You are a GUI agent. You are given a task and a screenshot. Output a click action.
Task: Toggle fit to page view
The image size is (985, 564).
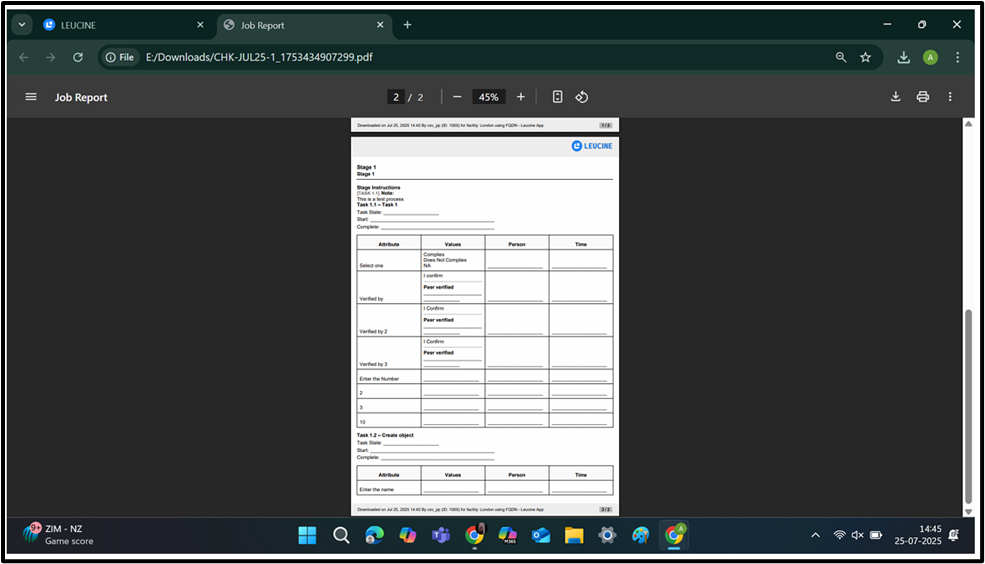[558, 97]
